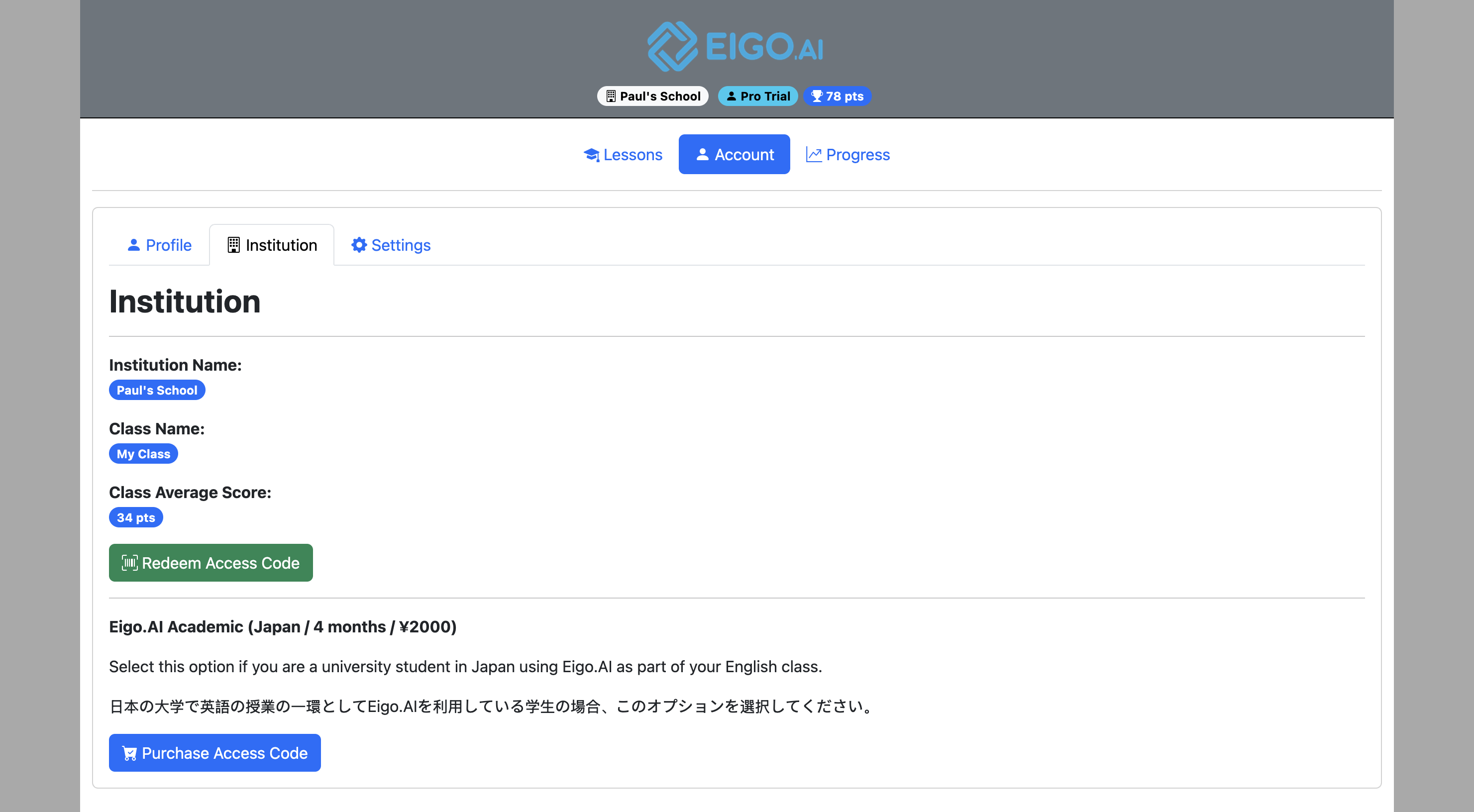This screenshot has height=812, width=1474.
Task: Open the Lessons page
Action: (623, 155)
